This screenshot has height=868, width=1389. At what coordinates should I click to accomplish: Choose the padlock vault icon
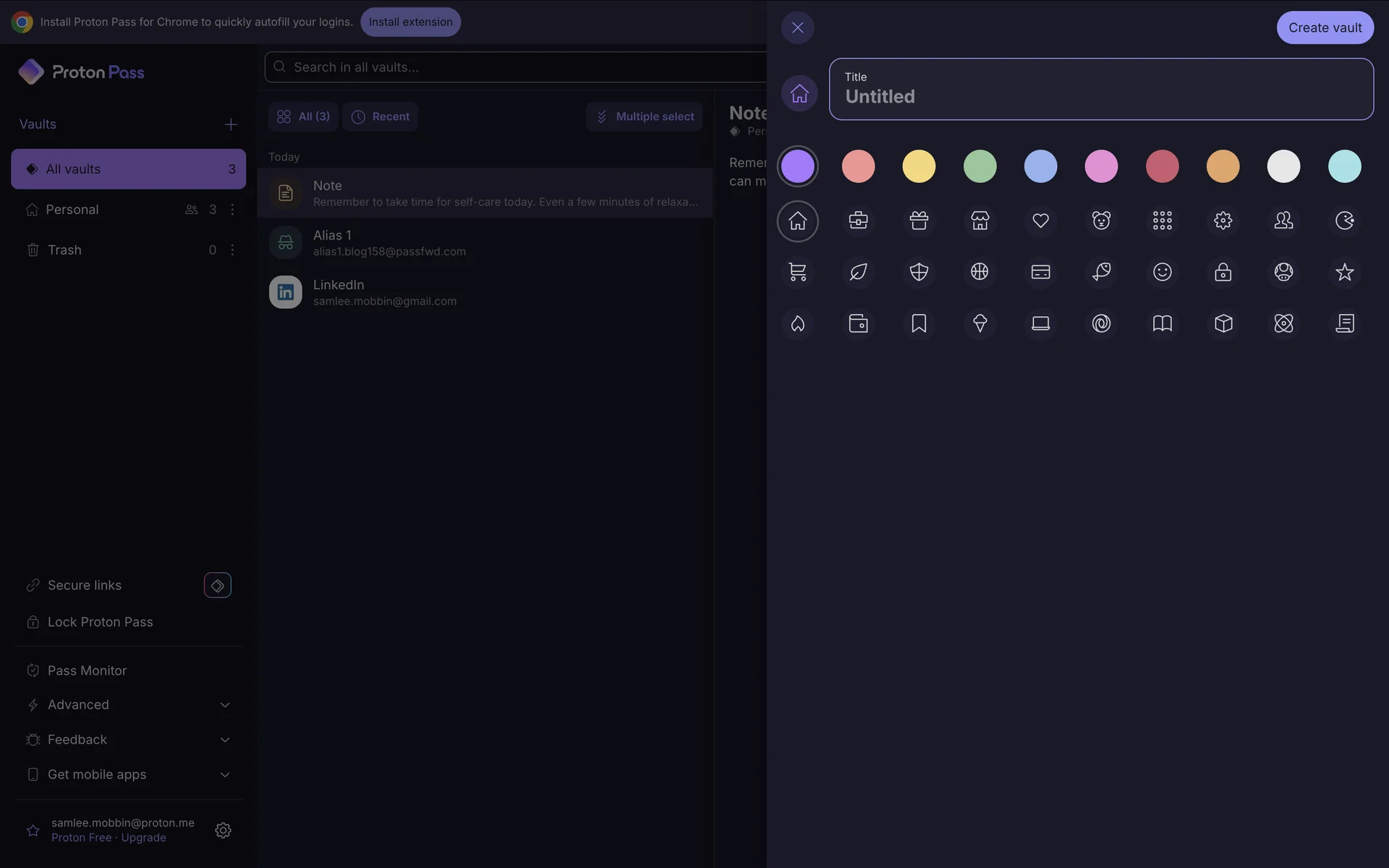click(1223, 272)
